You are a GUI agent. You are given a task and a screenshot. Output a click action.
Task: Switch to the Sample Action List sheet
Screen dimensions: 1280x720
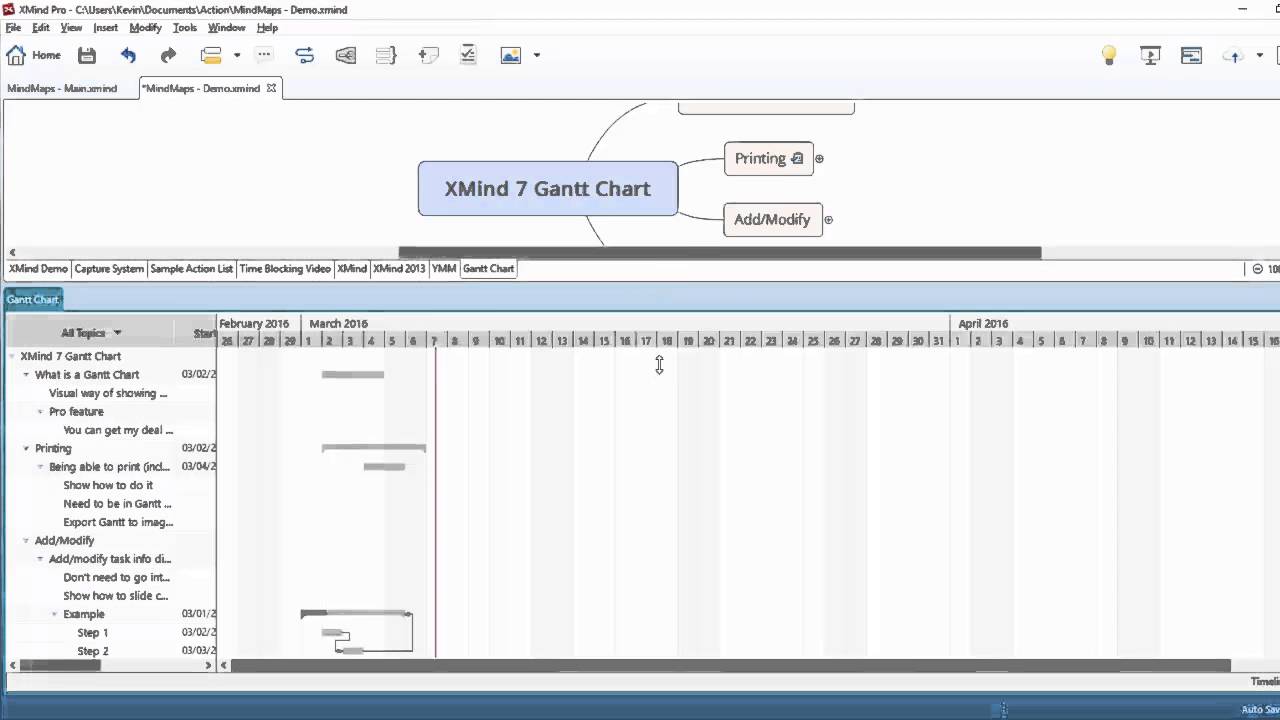191,268
